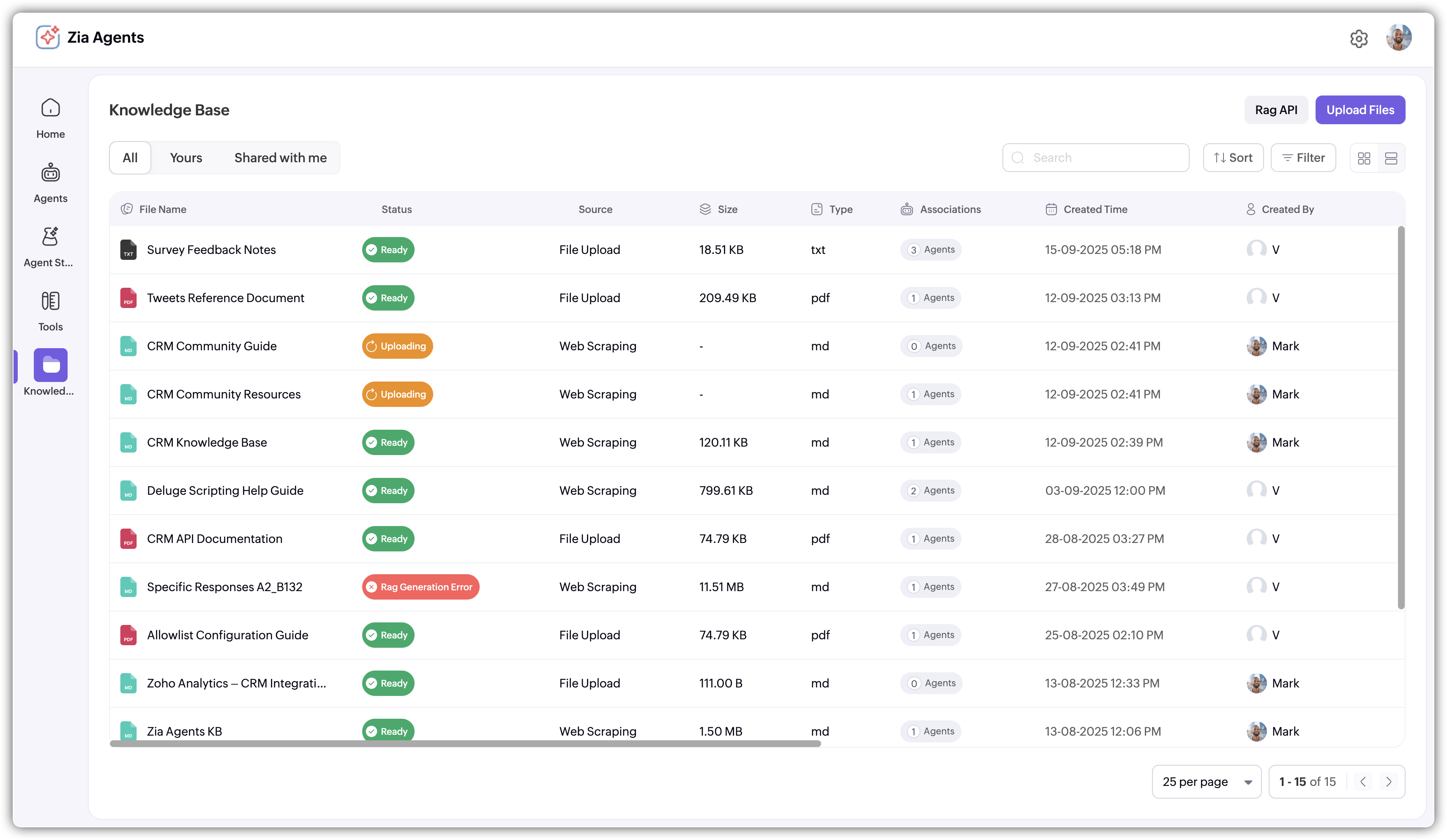
Task: Open the Sort options
Action: point(1233,158)
